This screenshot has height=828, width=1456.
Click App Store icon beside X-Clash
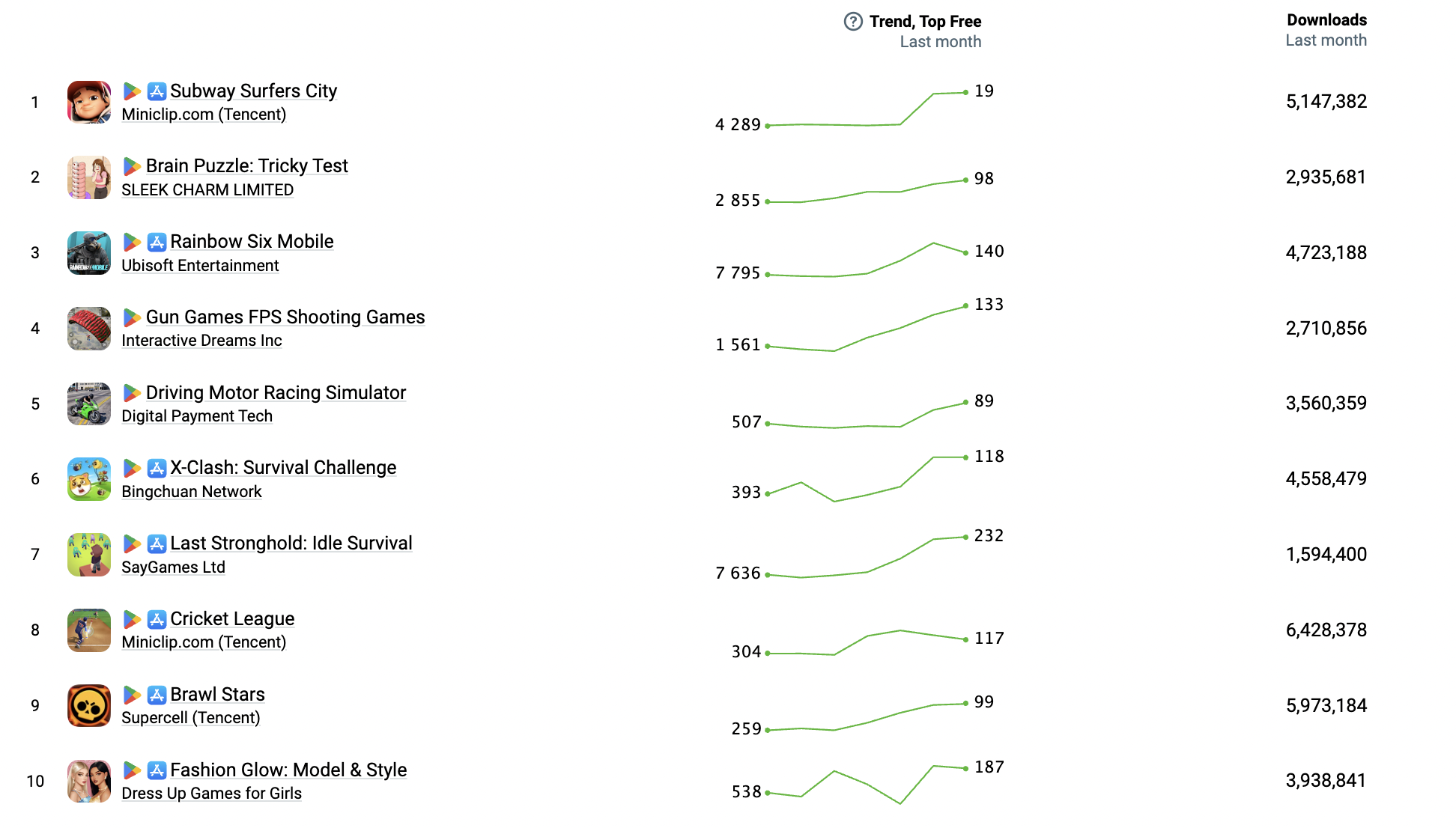click(157, 469)
